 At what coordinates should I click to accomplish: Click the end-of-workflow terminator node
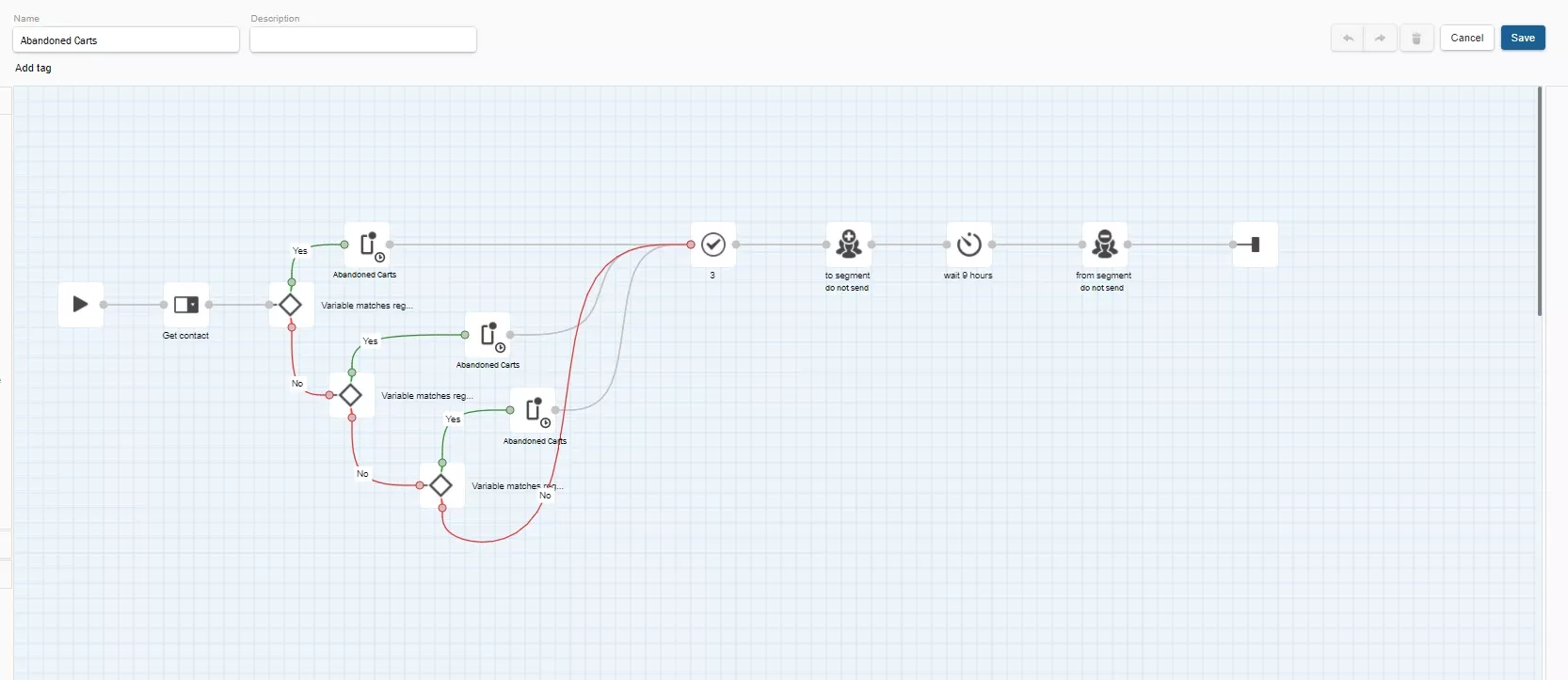tap(1256, 245)
